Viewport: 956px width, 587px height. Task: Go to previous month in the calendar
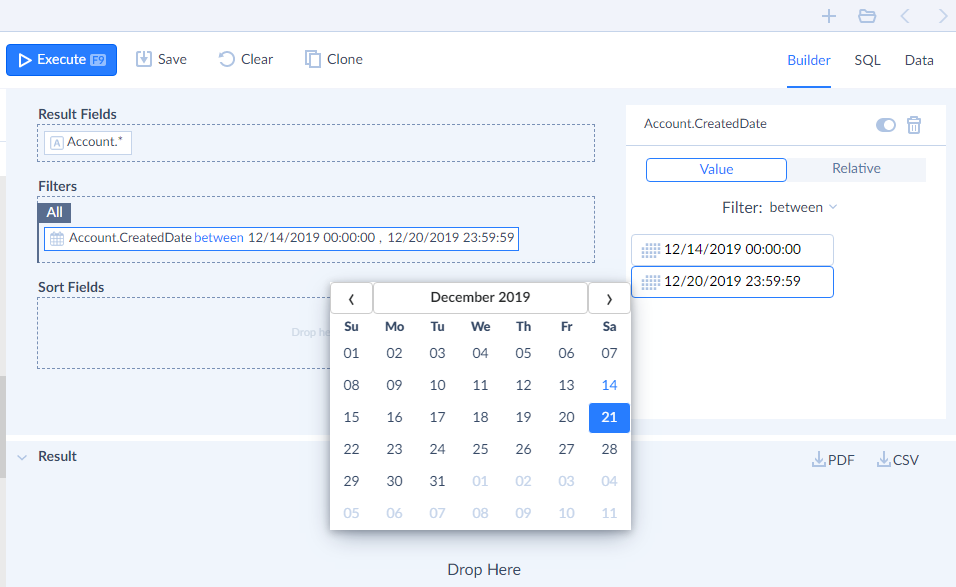click(x=351, y=297)
